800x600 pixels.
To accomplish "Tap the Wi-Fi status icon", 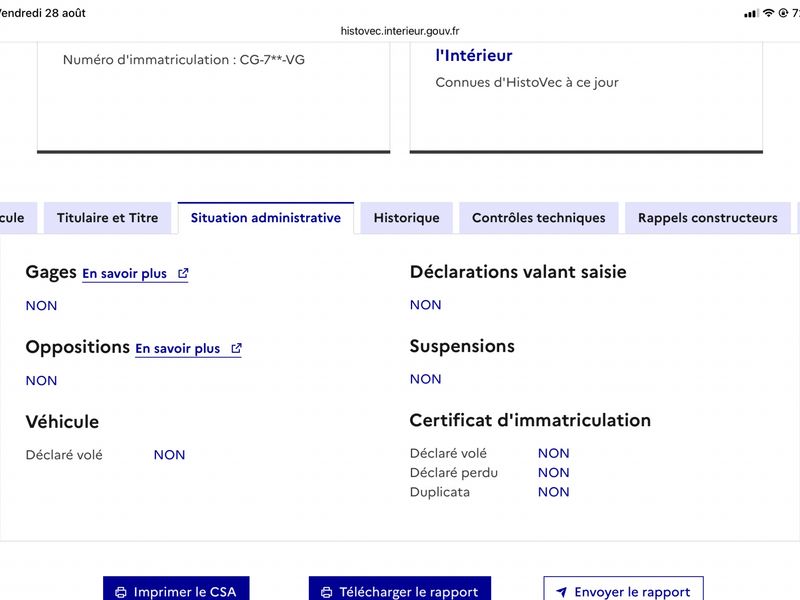I will (x=768, y=13).
